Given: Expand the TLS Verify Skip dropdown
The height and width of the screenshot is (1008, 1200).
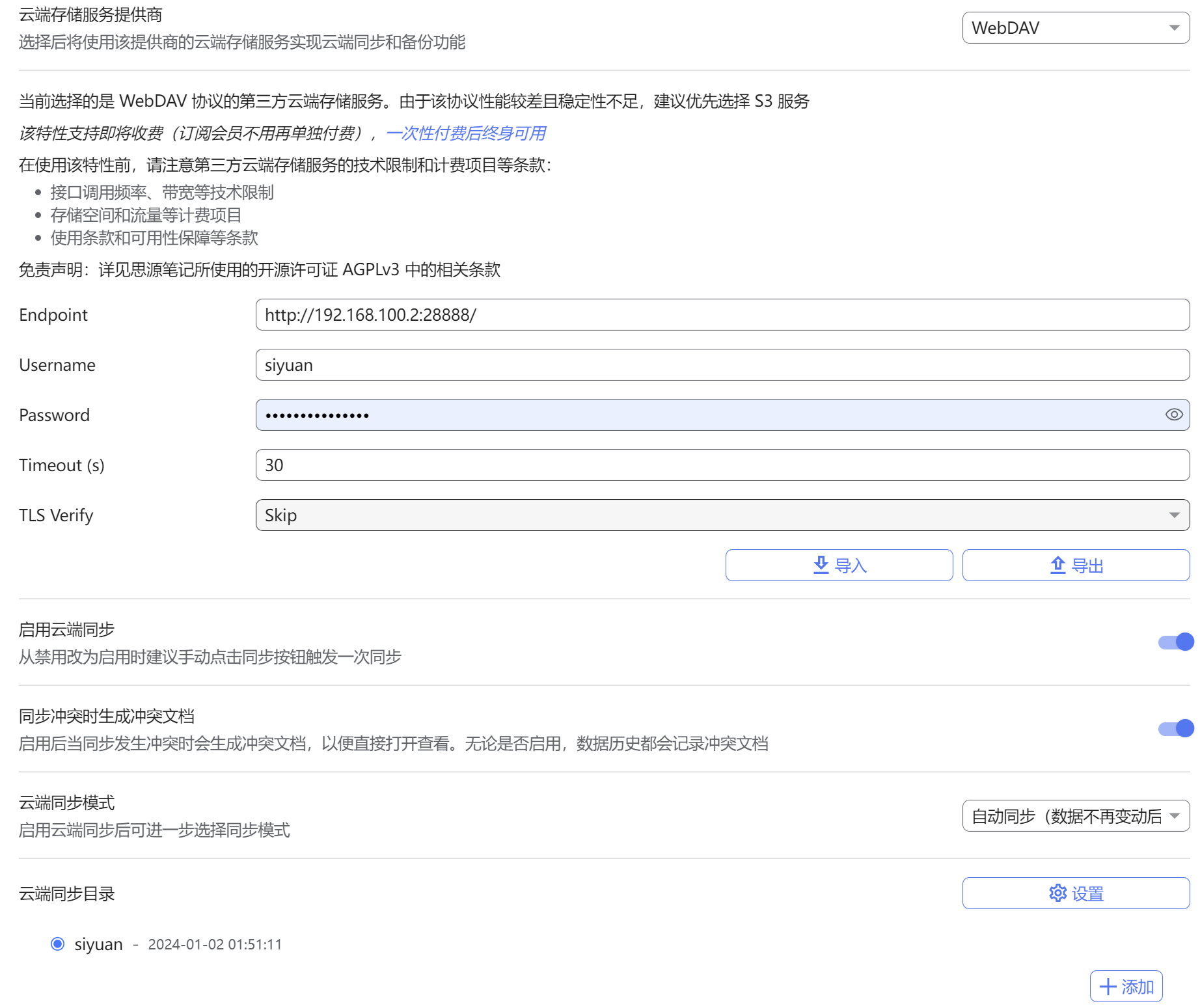Looking at the screenshot, I should point(722,515).
